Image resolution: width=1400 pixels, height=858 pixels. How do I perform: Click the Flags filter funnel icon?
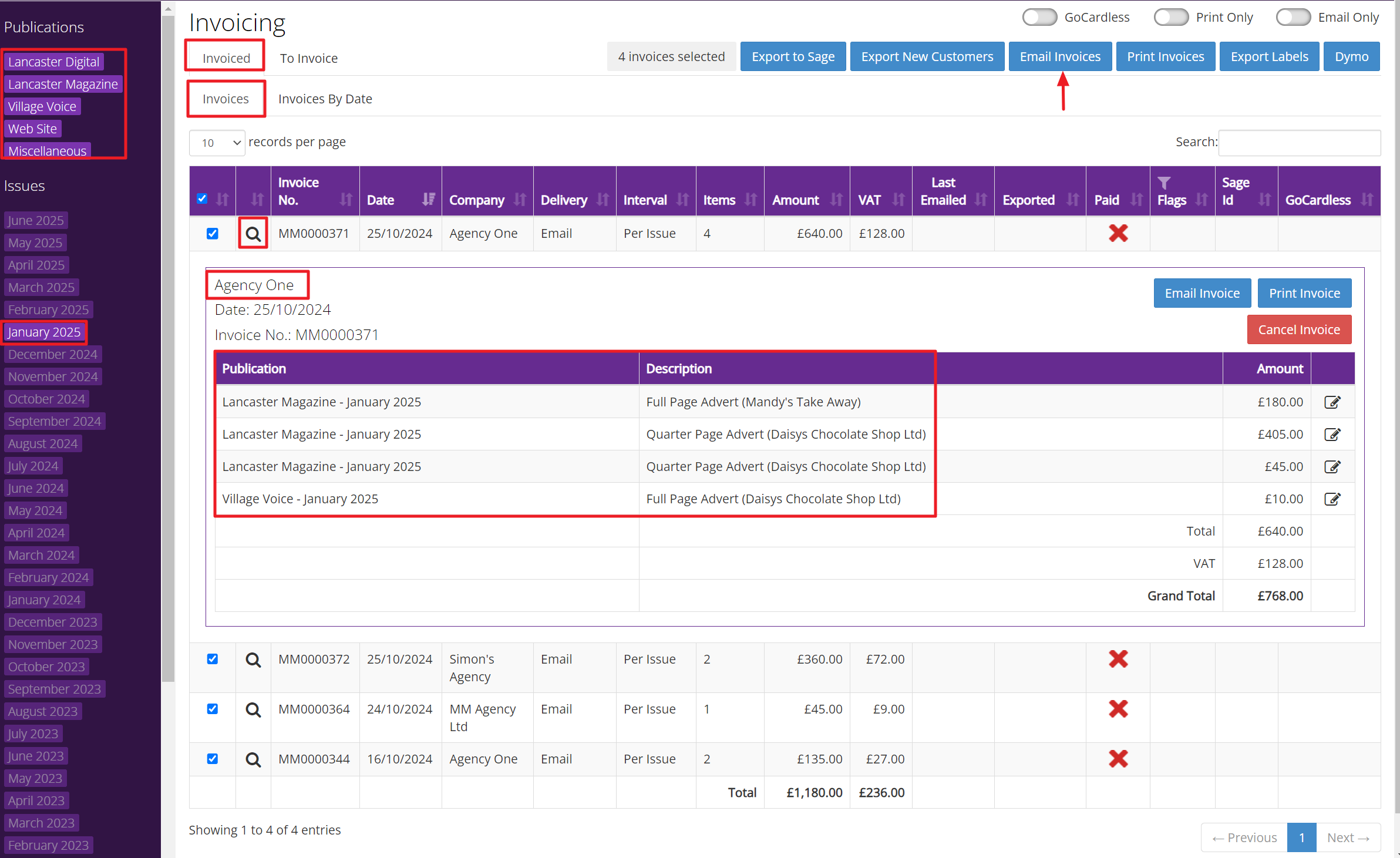(x=1164, y=183)
